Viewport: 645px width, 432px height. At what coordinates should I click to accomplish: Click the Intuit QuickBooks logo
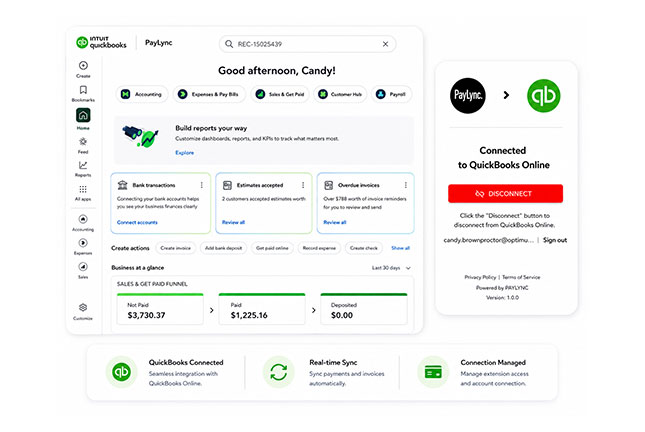(x=101, y=42)
